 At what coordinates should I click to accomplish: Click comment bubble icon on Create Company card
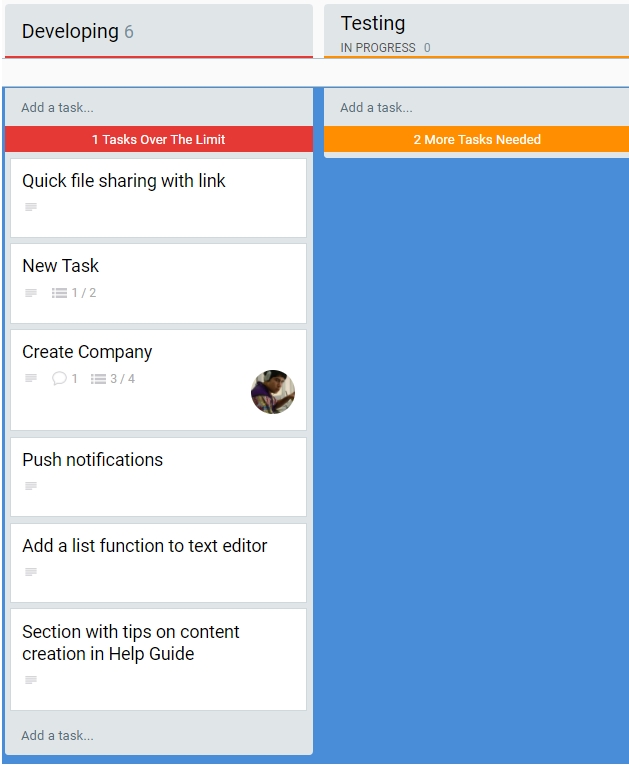[59, 378]
